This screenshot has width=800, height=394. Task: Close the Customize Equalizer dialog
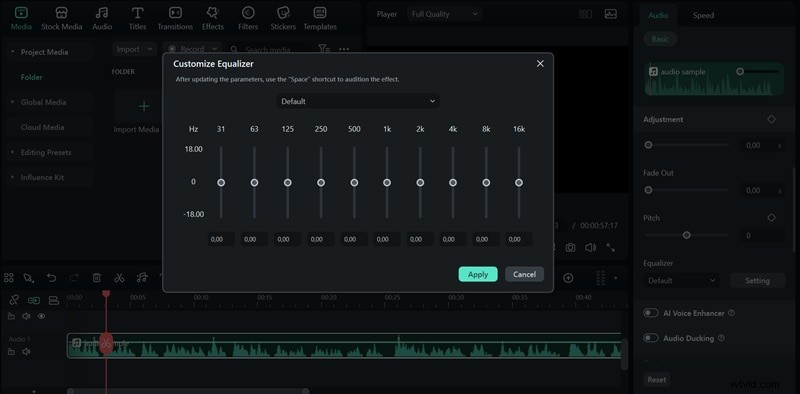pyautogui.click(x=540, y=64)
